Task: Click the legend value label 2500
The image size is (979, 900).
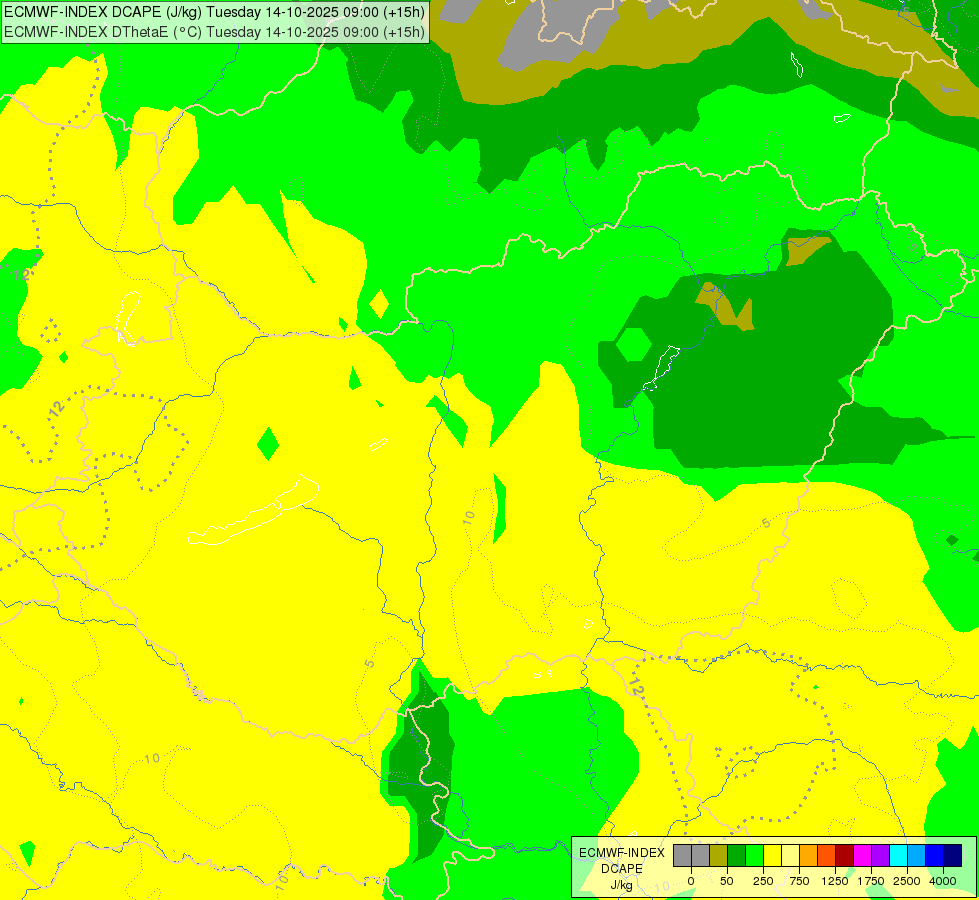Action: pos(907,881)
